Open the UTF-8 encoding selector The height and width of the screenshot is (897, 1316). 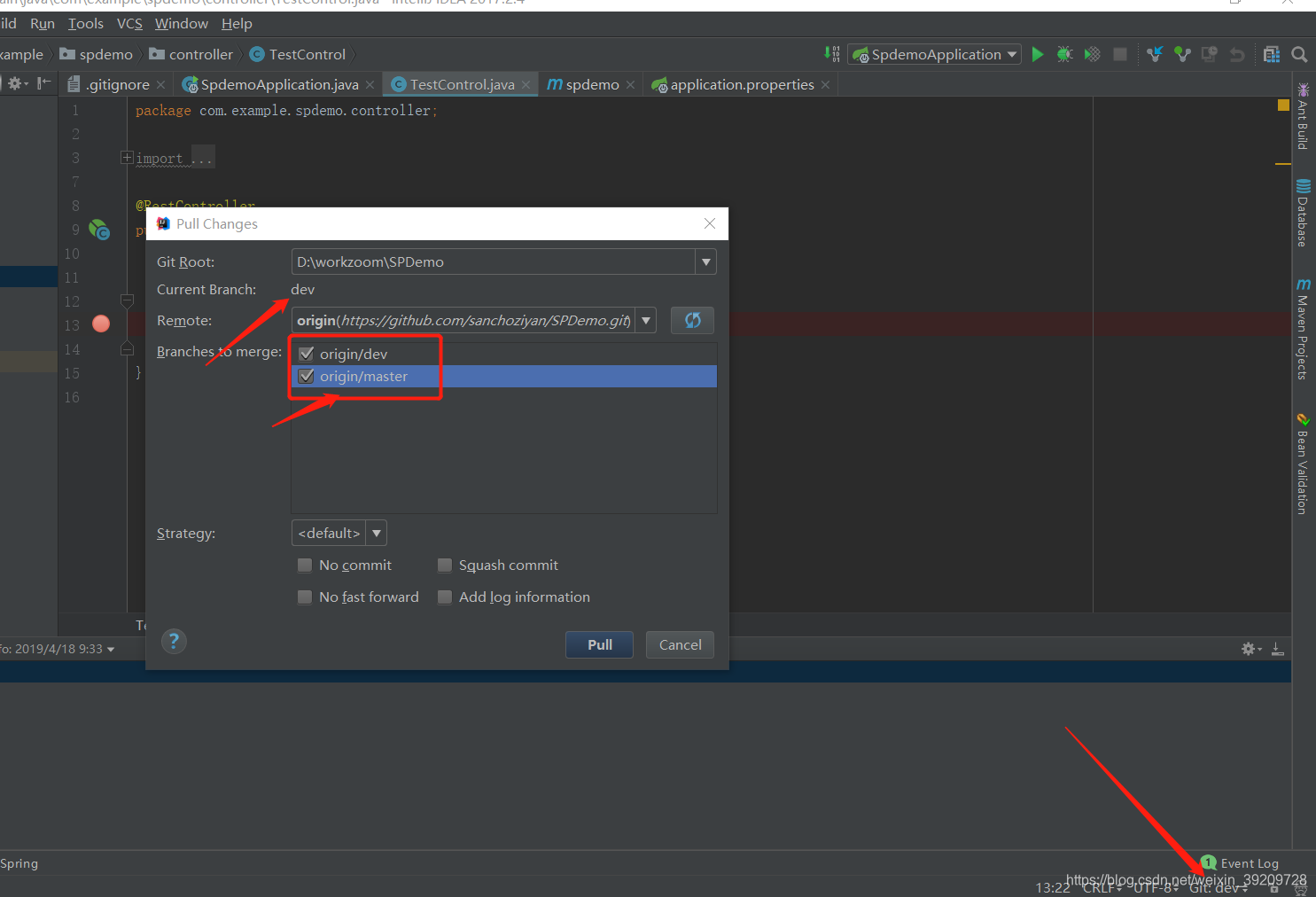1156,889
